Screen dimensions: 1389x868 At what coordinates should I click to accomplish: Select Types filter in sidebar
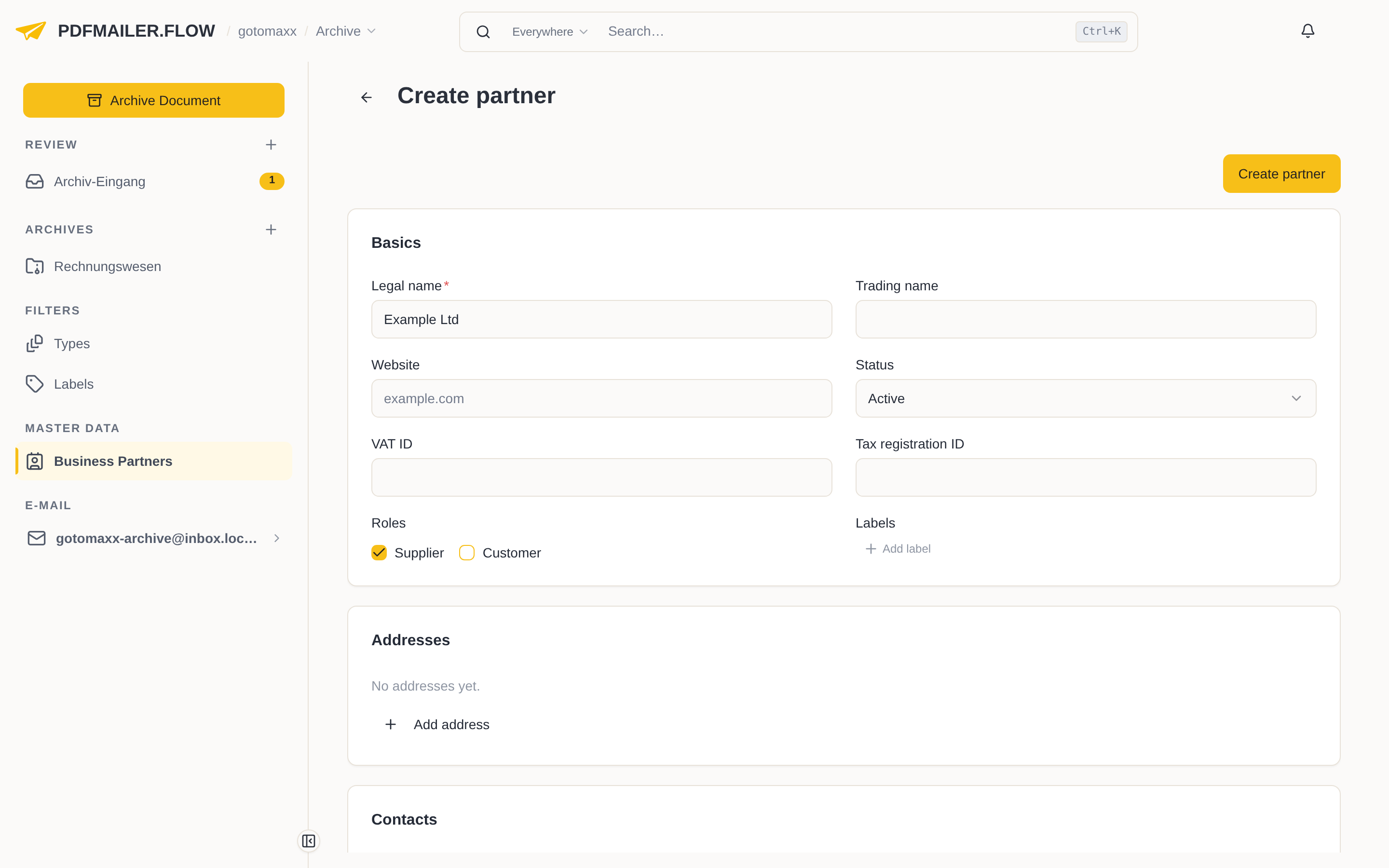point(154,343)
